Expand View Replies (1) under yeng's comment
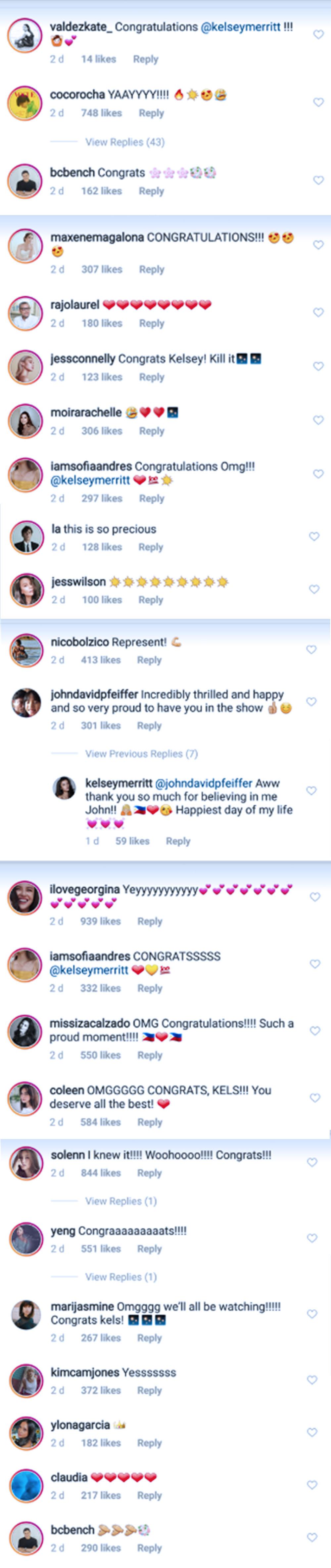This screenshot has width=331, height=1568. [121, 1276]
